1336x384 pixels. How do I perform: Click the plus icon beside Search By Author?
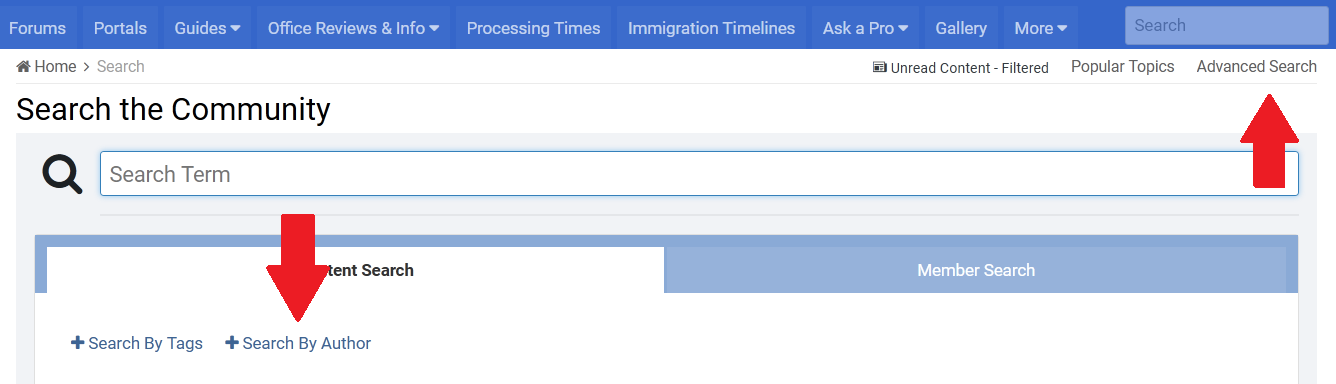(x=232, y=343)
